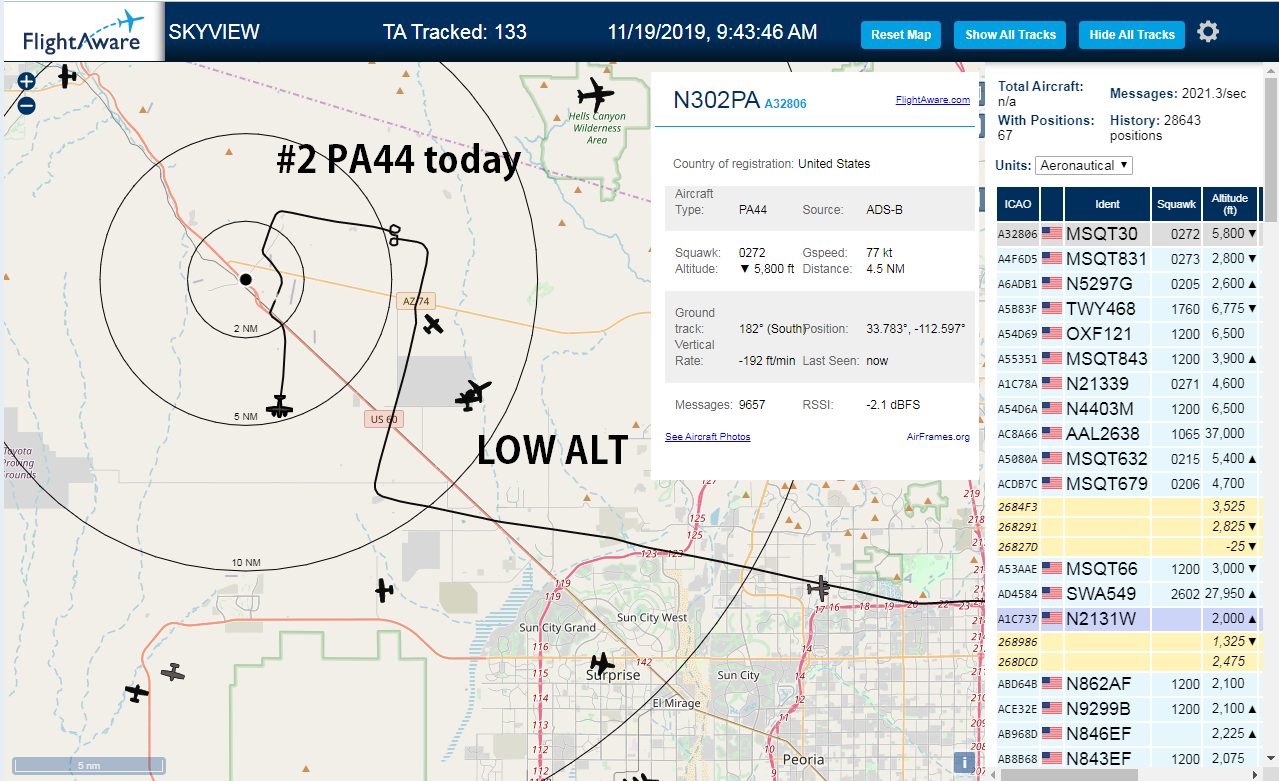Select the N846EF aircraft row

click(x=1128, y=734)
